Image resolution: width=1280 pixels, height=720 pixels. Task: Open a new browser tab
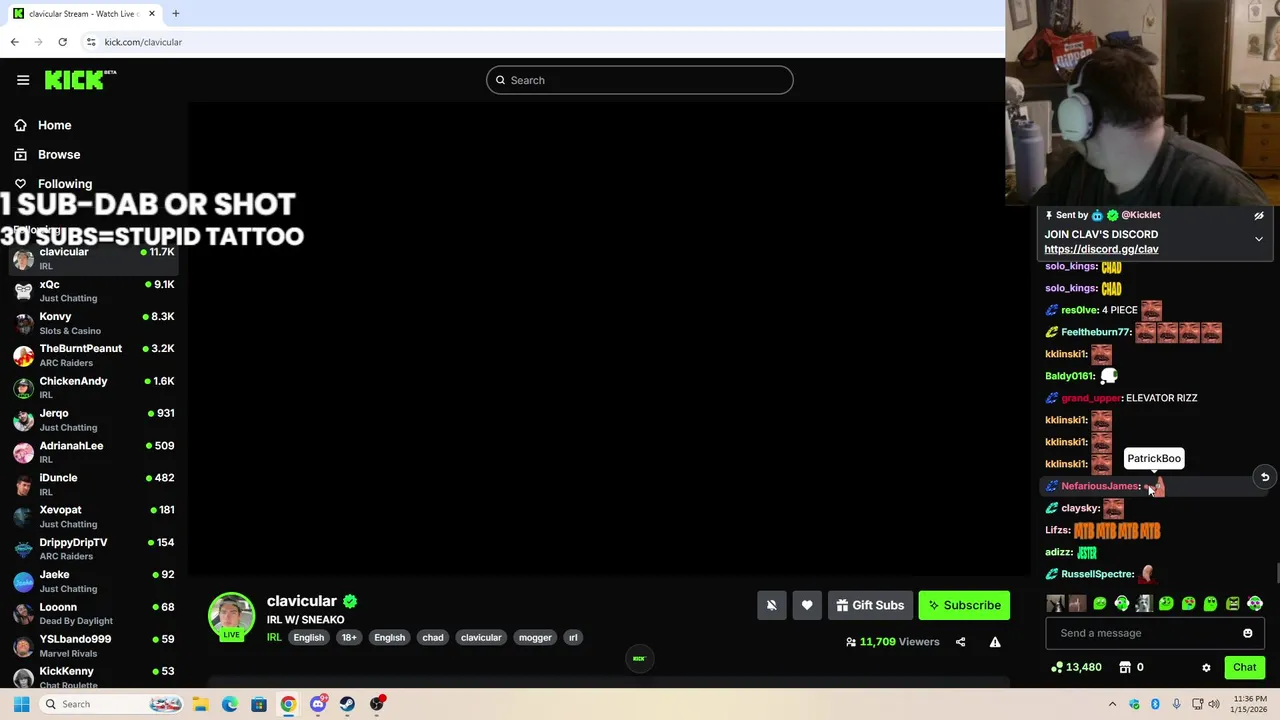click(175, 14)
